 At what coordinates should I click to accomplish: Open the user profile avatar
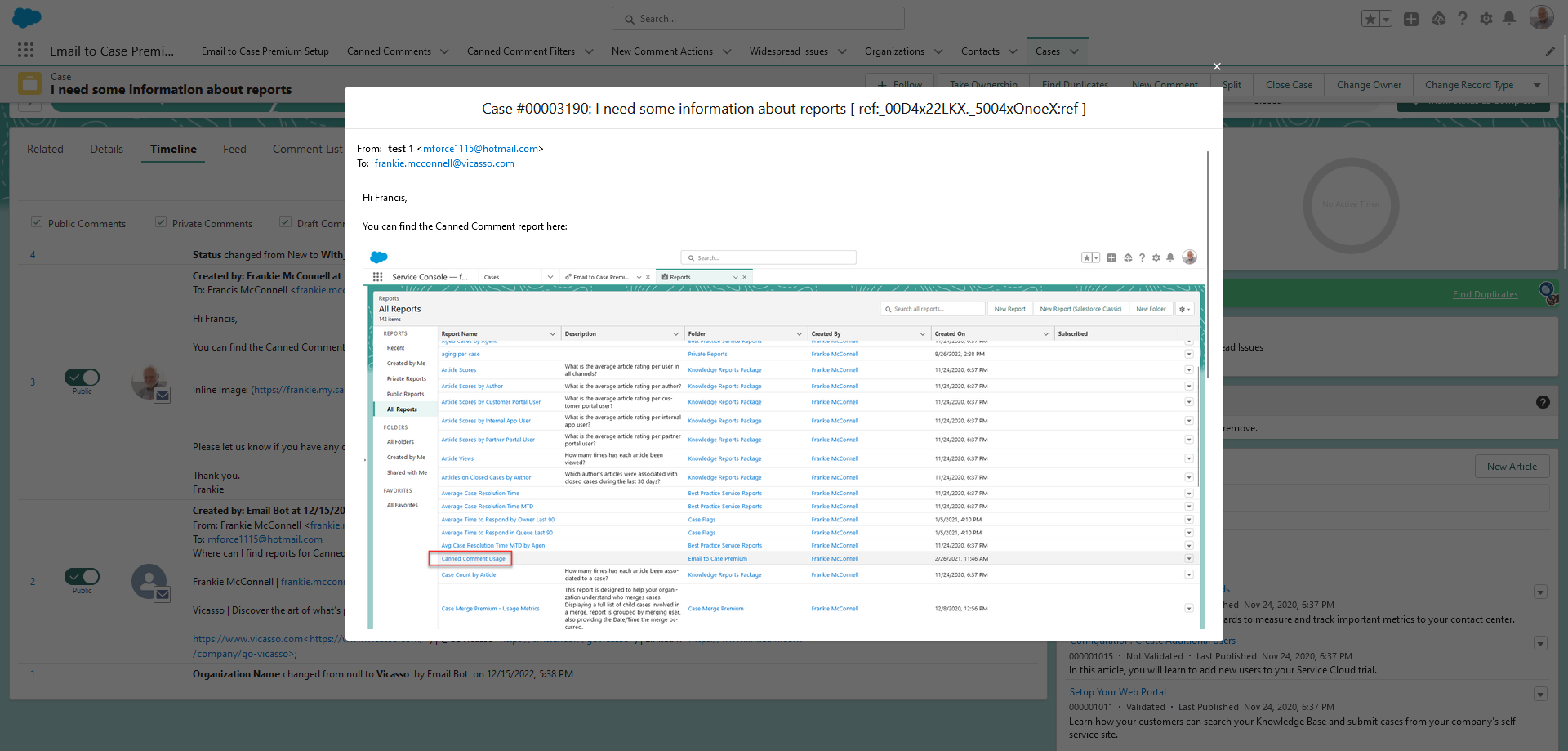[1541, 17]
